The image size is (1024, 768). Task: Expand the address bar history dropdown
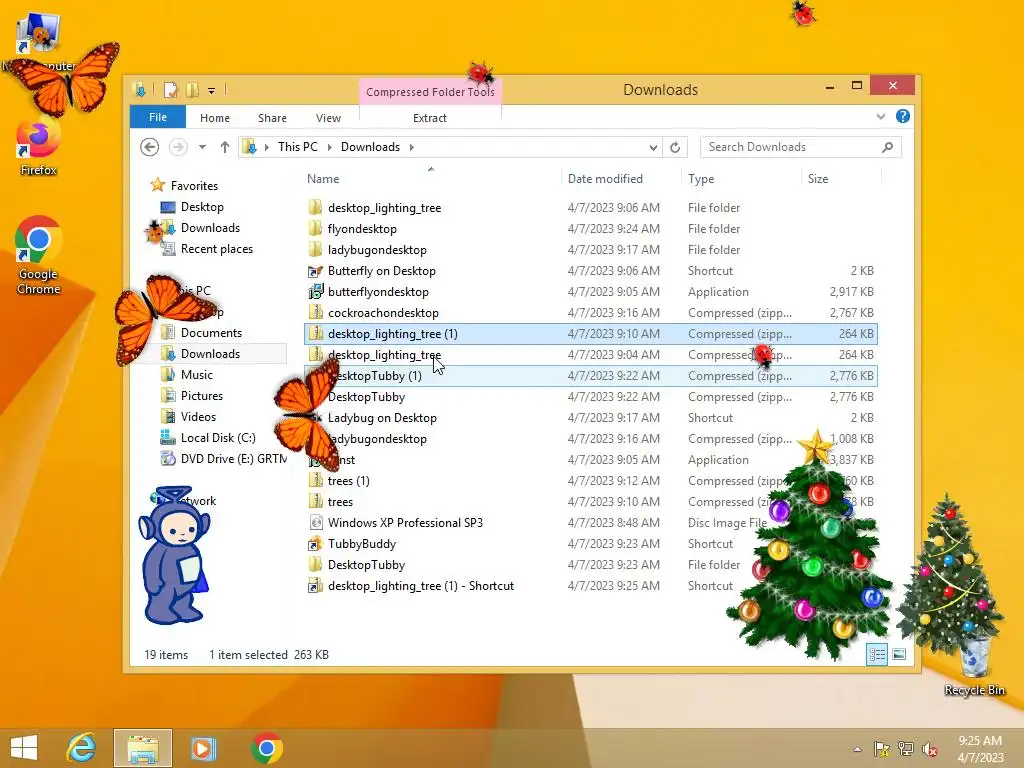click(x=653, y=148)
